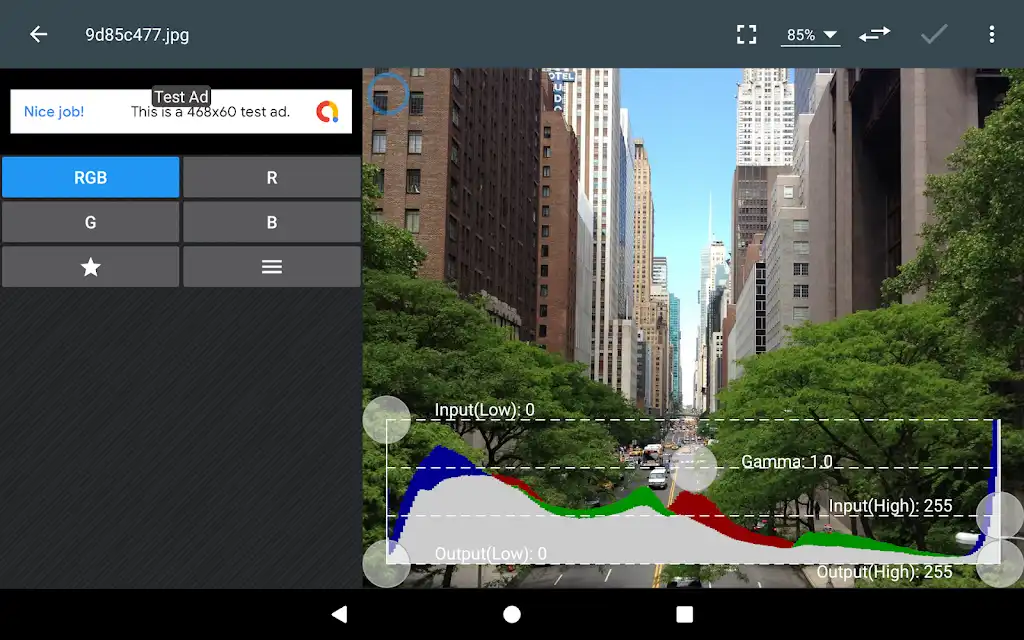Screen dimensions: 1024x640
Task: Tap the Android recent apps square
Action: [x=684, y=615]
